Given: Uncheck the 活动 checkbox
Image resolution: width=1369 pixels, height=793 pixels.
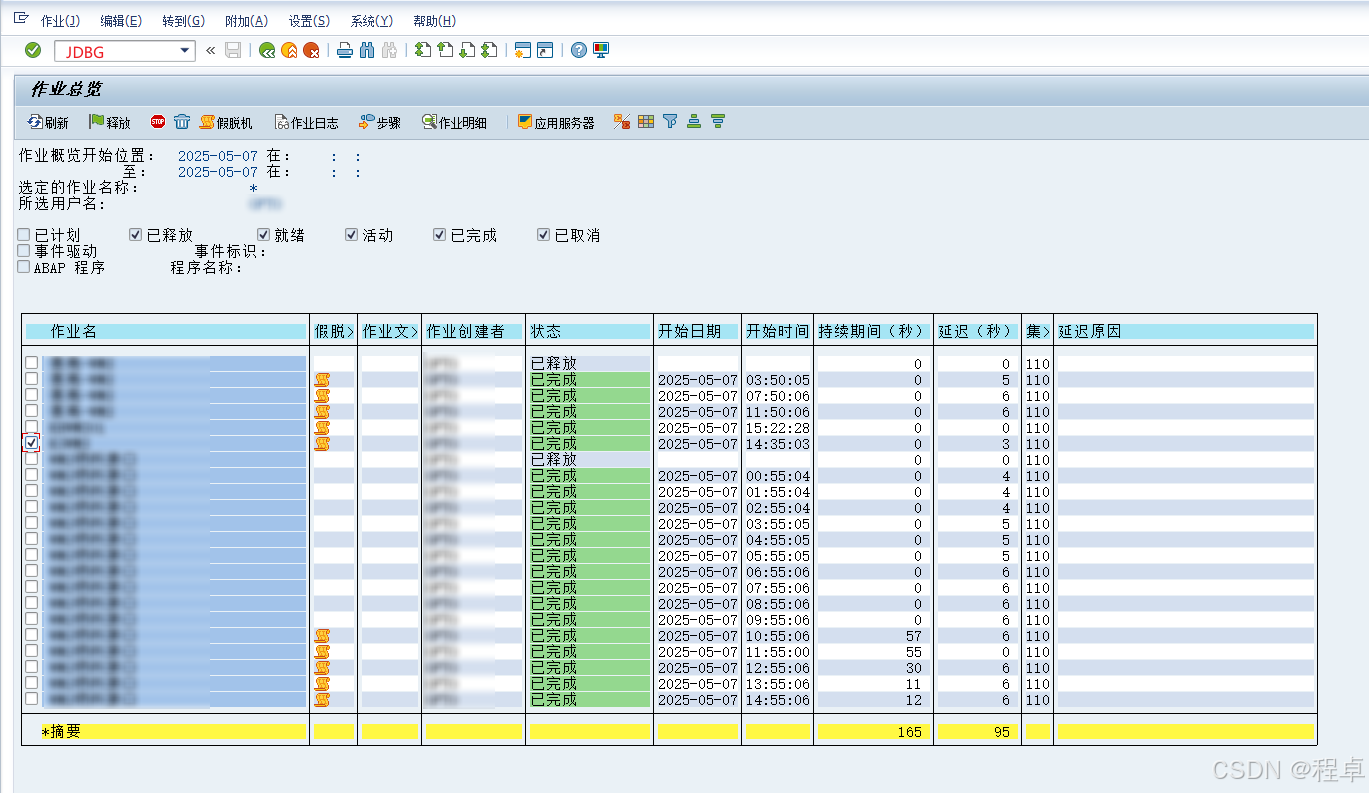Looking at the screenshot, I should 352,235.
